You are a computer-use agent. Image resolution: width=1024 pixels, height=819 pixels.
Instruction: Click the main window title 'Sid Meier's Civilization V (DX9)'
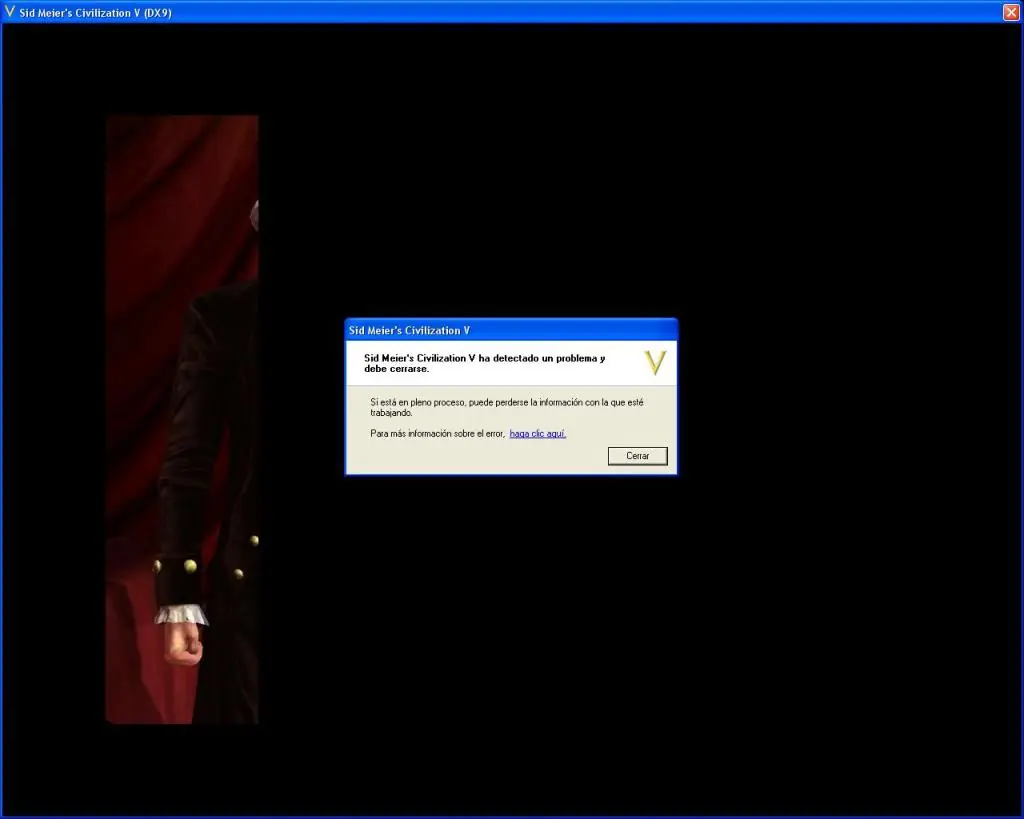coord(95,12)
